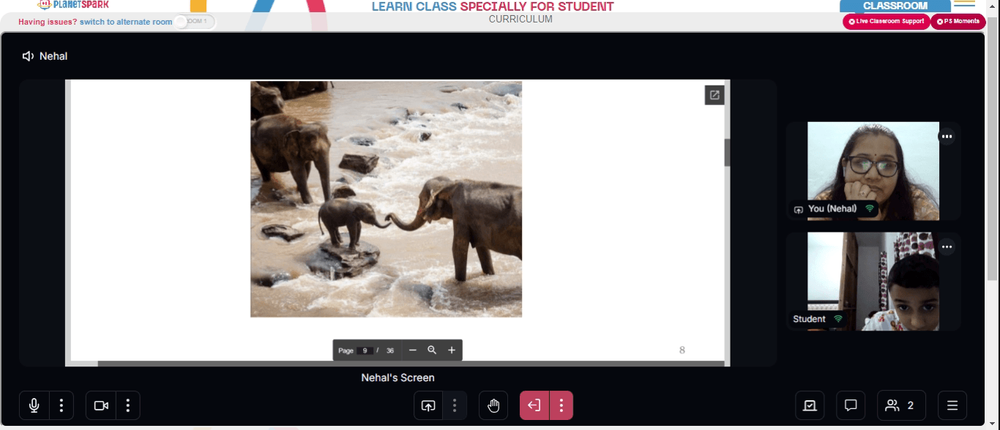The height and width of the screenshot is (430, 1000).
Task: Select the You (Nehal) video tile
Action: coord(873,171)
